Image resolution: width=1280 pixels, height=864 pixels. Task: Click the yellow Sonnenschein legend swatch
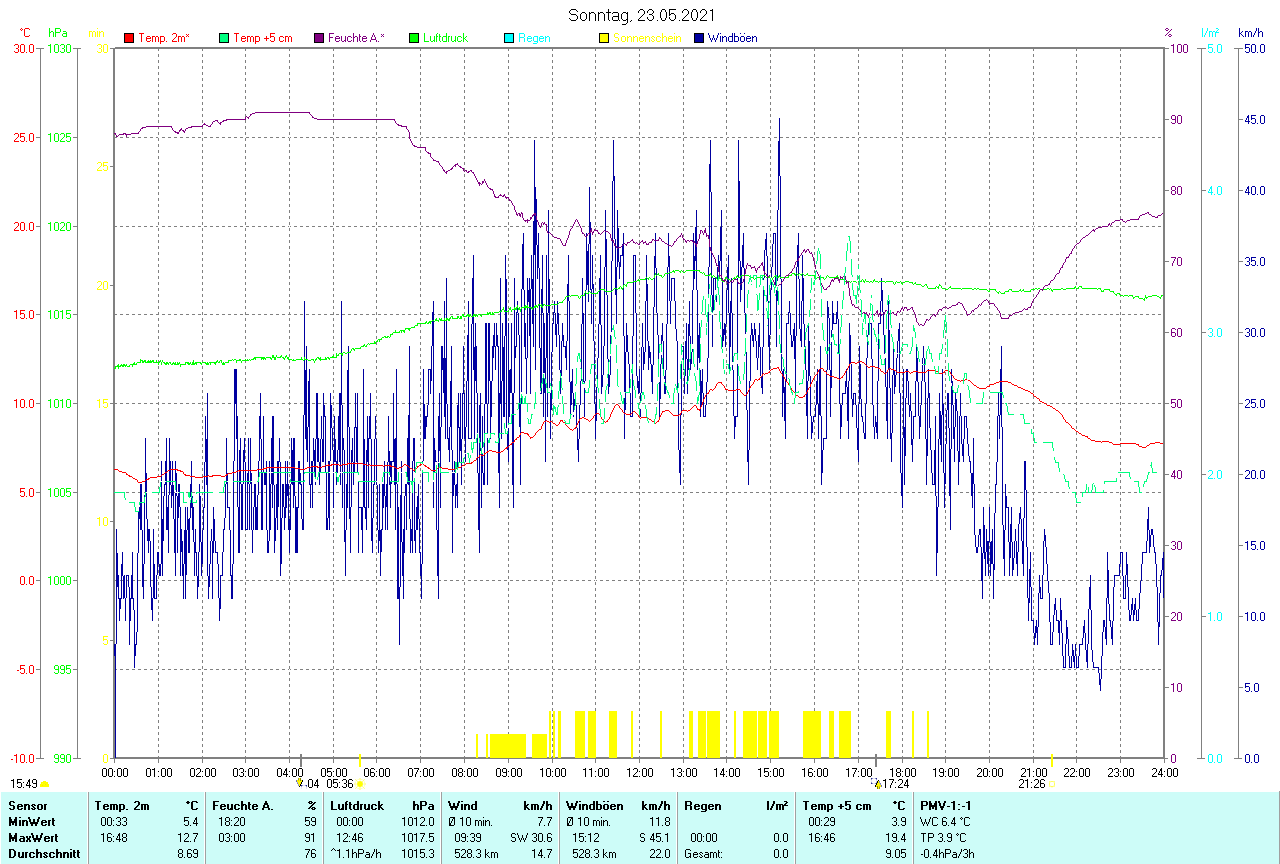604,38
